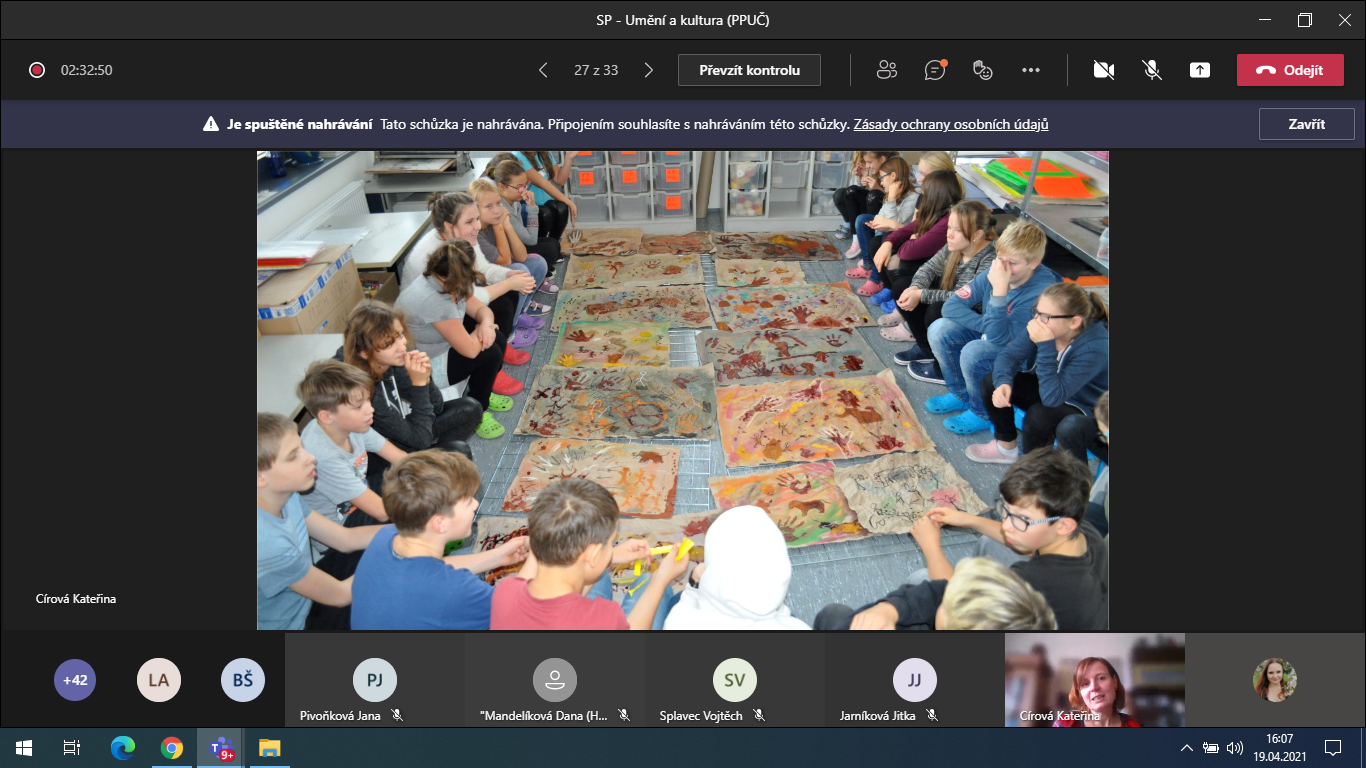This screenshot has width=1366, height=768.
Task: Unmute the microphone
Action: 1152,70
